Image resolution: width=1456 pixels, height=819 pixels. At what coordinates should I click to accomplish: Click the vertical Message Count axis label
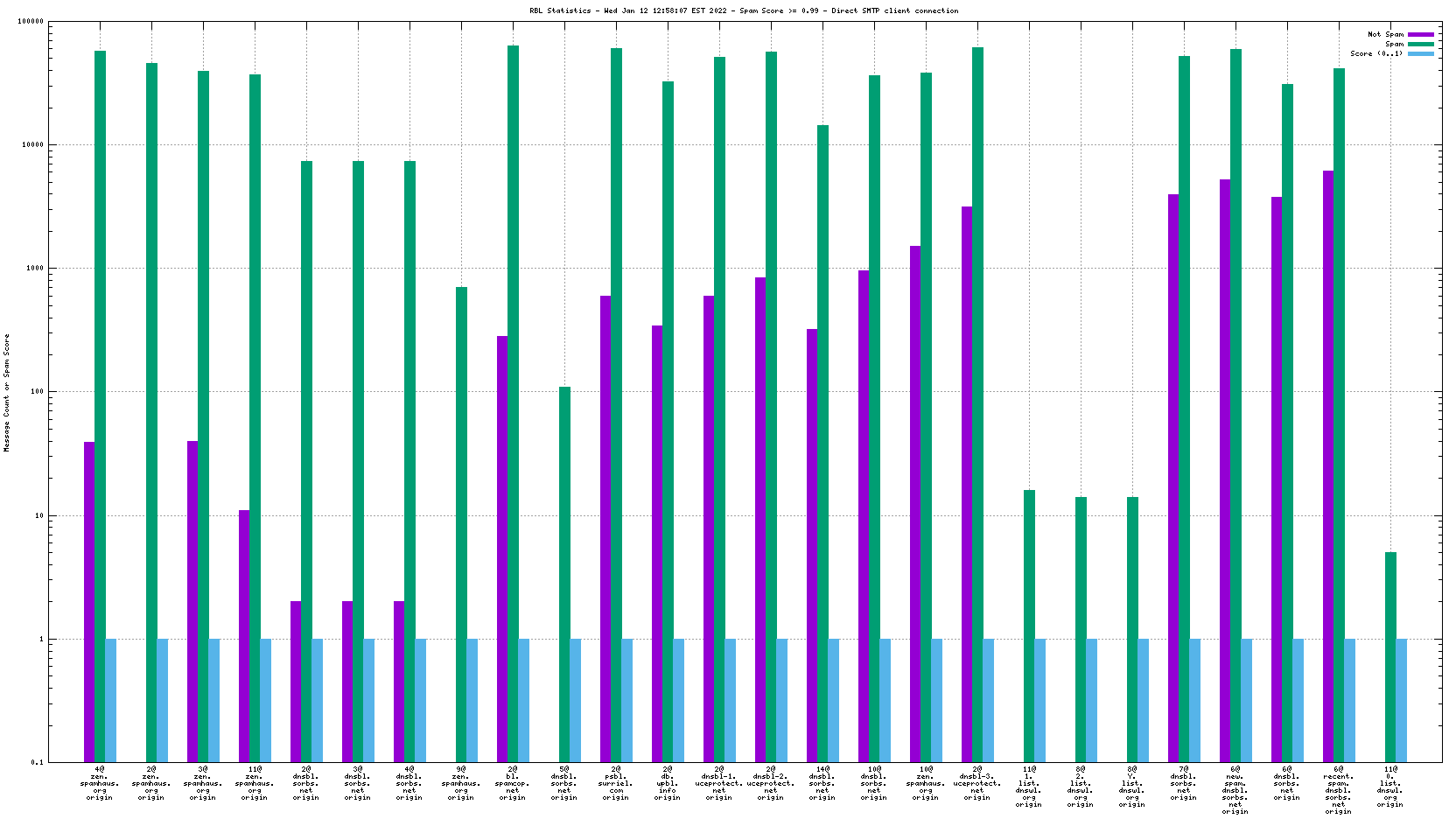tap(7, 392)
